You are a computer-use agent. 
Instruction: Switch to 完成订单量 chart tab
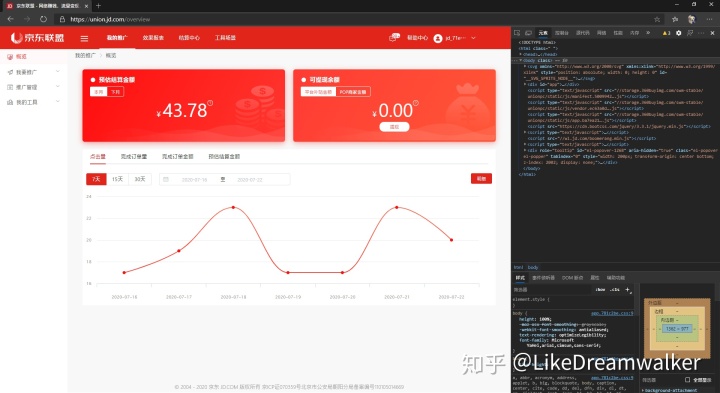pos(134,157)
